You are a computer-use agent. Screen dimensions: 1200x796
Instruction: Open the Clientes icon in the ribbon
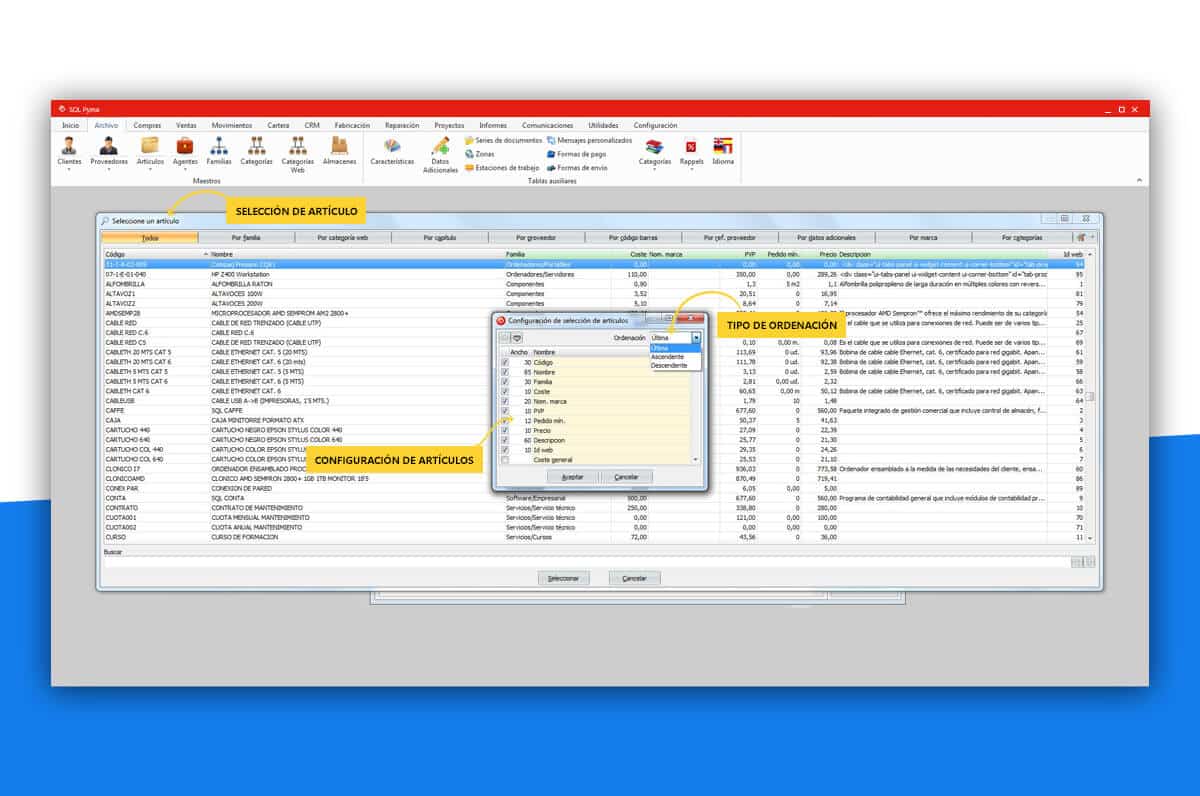tap(69, 147)
